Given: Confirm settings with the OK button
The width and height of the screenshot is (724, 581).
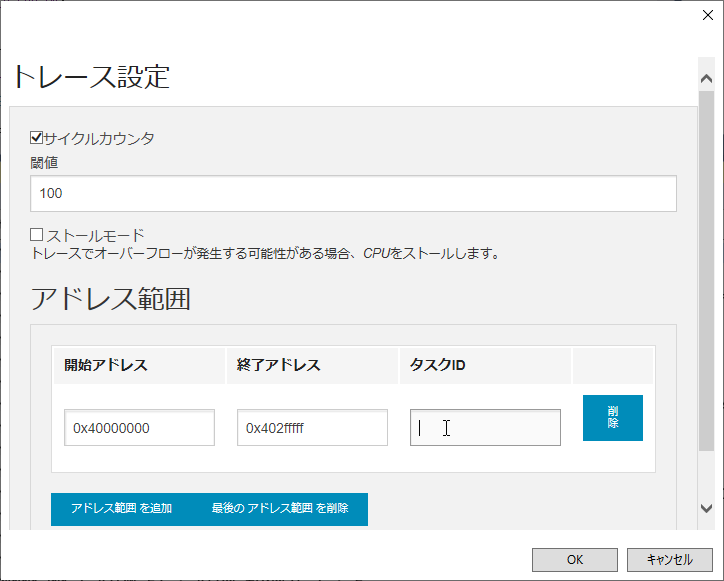Looking at the screenshot, I should coord(574,560).
